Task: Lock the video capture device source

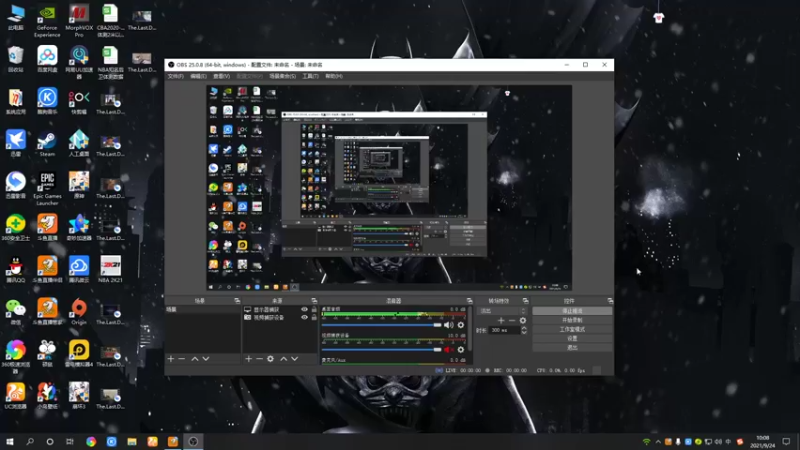Action: 314,317
